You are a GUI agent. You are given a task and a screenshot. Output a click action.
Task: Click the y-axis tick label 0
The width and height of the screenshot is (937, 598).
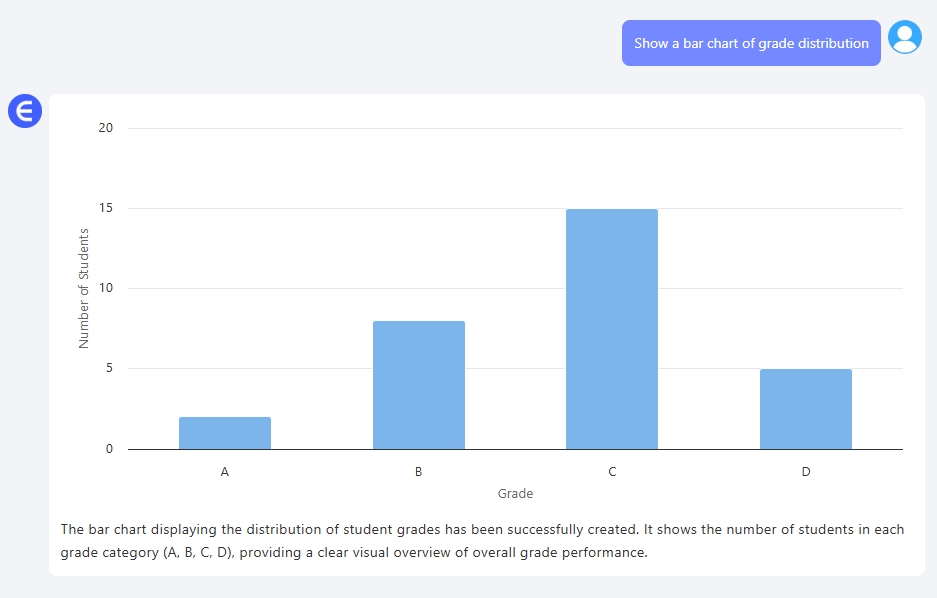(110, 449)
